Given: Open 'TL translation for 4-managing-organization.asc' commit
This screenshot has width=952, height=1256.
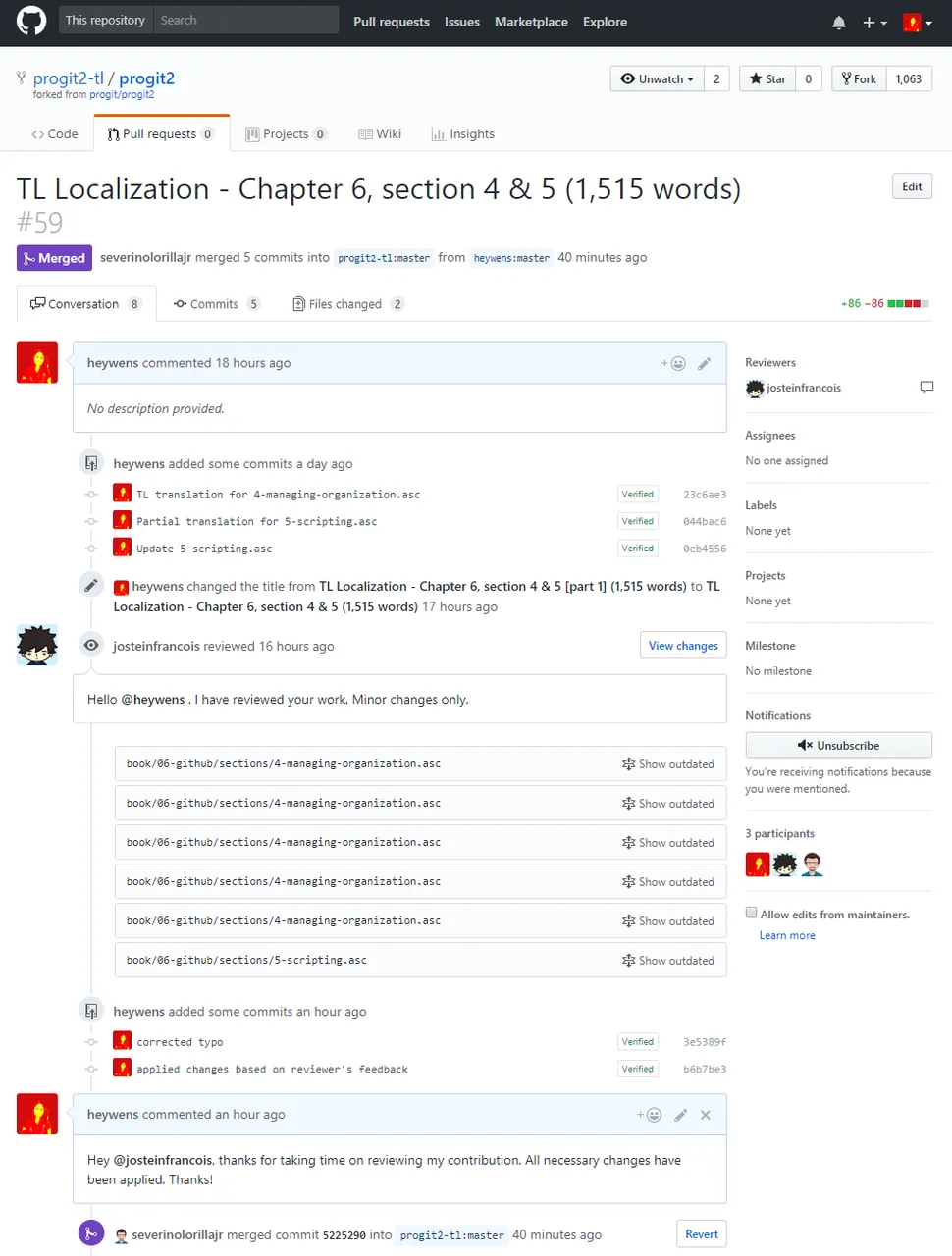Looking at the screenshot, I should pyautogui.click(x=278, y=495).
